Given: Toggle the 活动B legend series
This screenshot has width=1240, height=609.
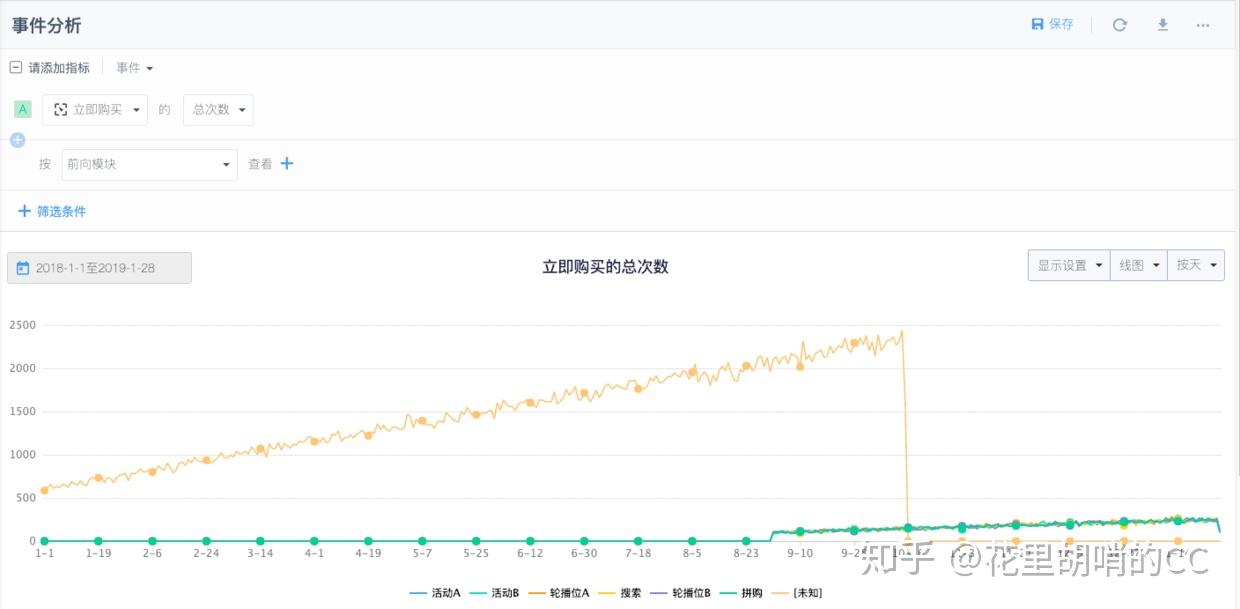Looking at the screenshot, I should coord(494,593).
